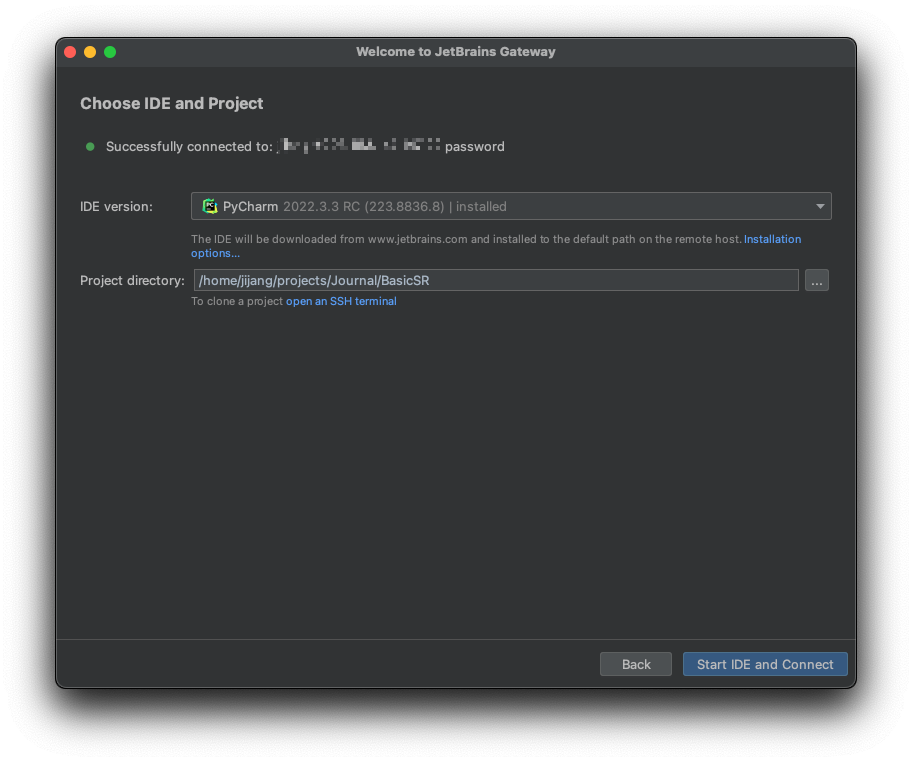Click the PyCharm logo in the IDE version field
The image size is (912, 762).
tap(210, 206)
